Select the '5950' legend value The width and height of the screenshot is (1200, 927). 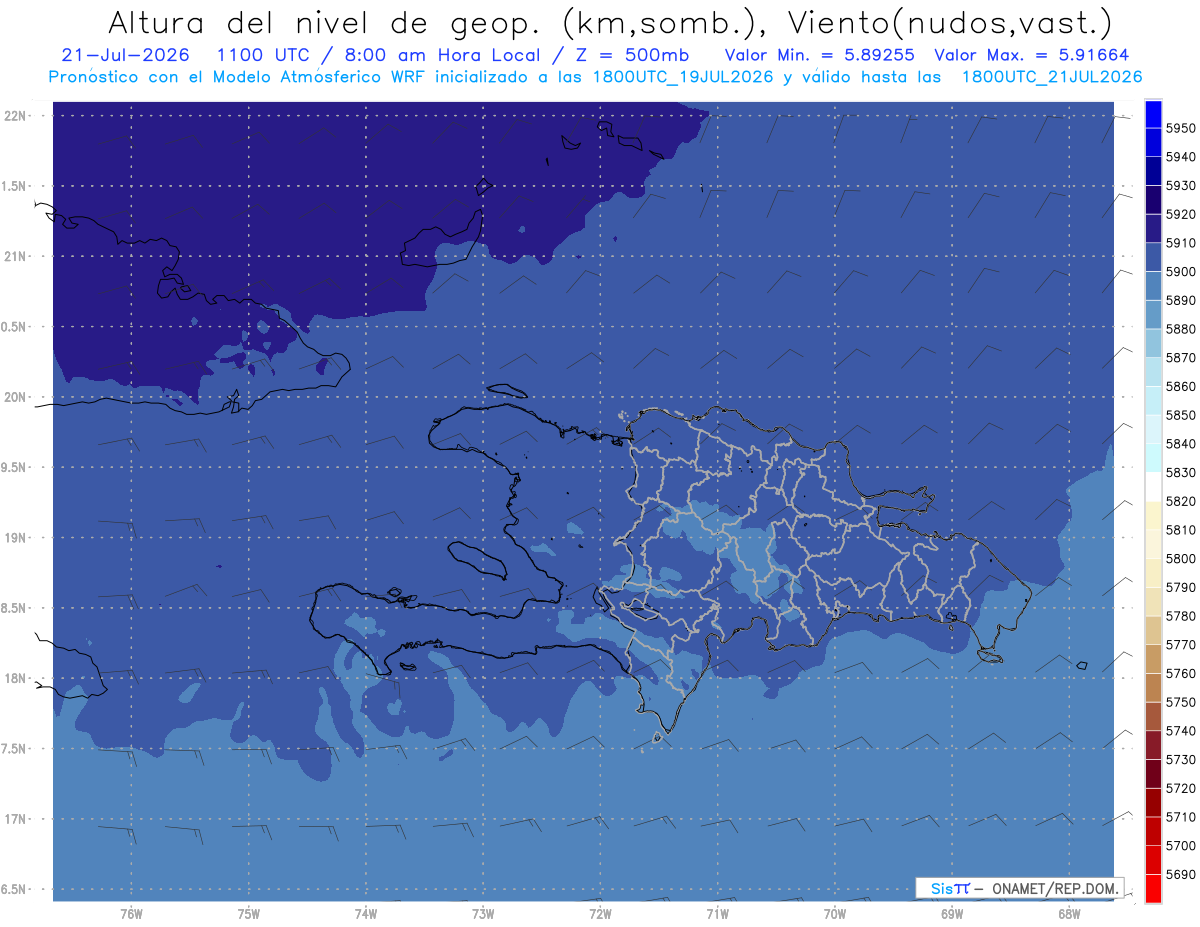point(1181,128)
